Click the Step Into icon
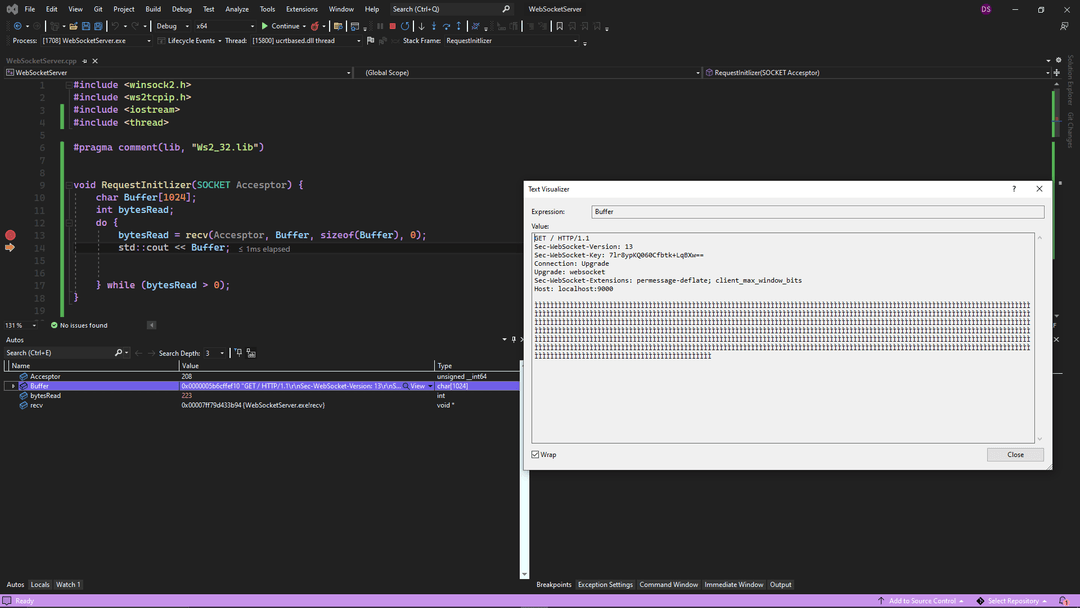 [434, 26]
